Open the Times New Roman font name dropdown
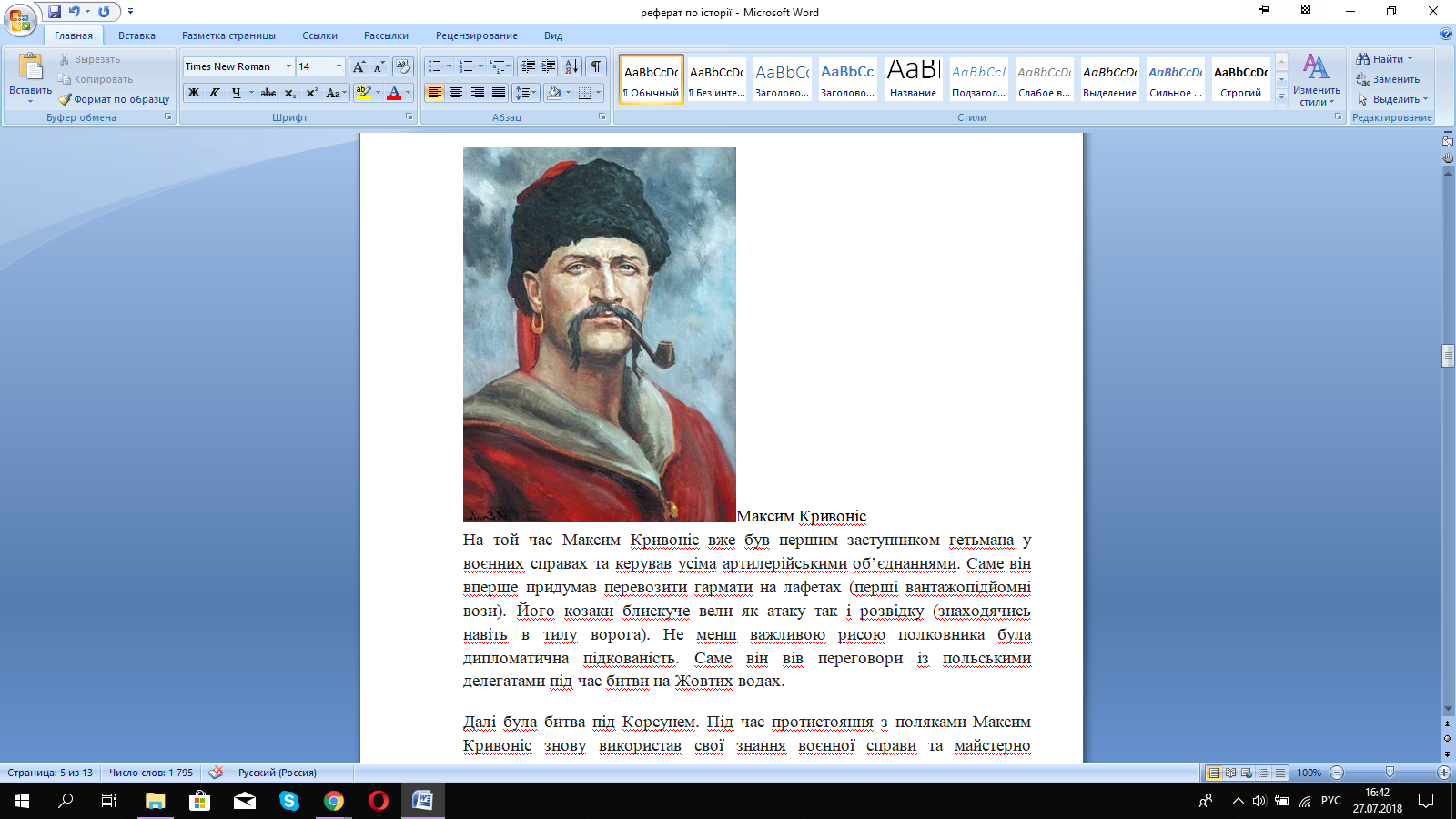This screenshot has height=819, width=1456. pos(288,66)
